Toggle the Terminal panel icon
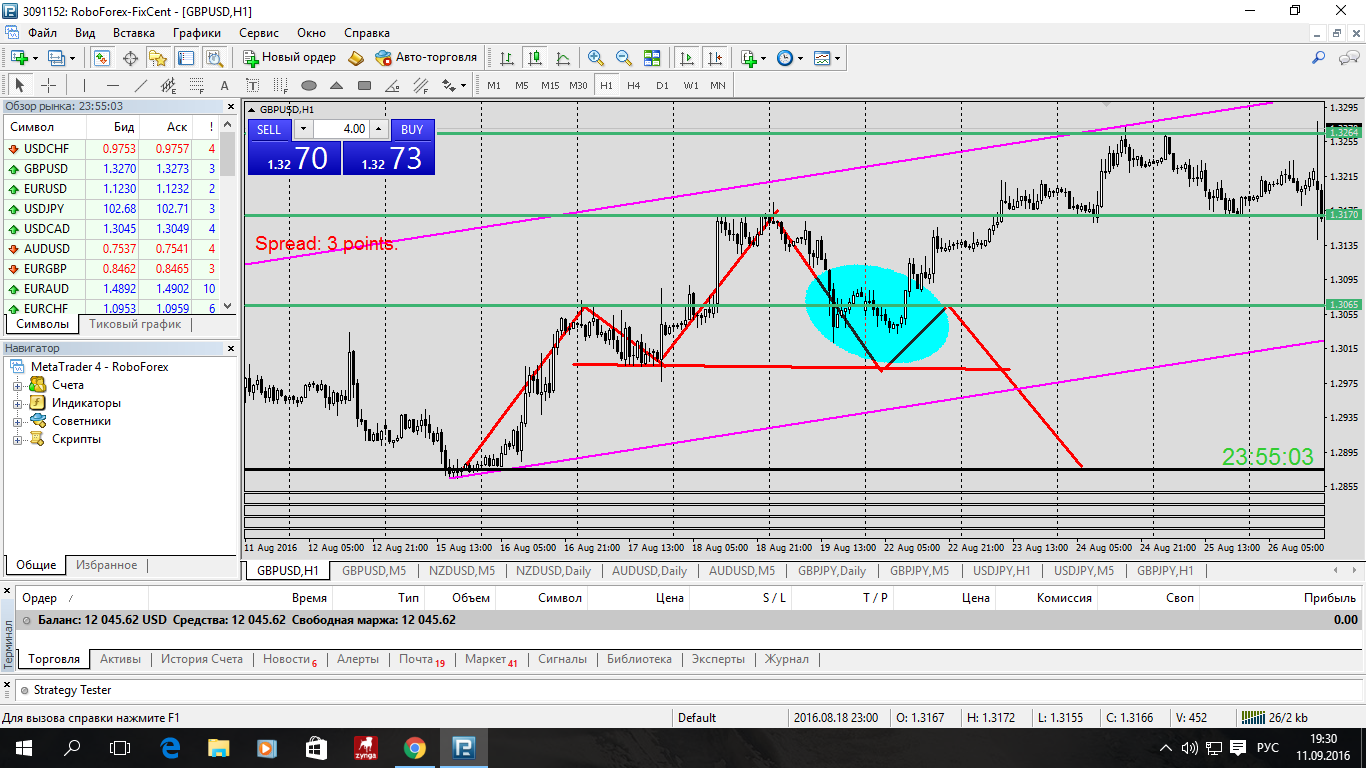 click(x=186, y=58)
